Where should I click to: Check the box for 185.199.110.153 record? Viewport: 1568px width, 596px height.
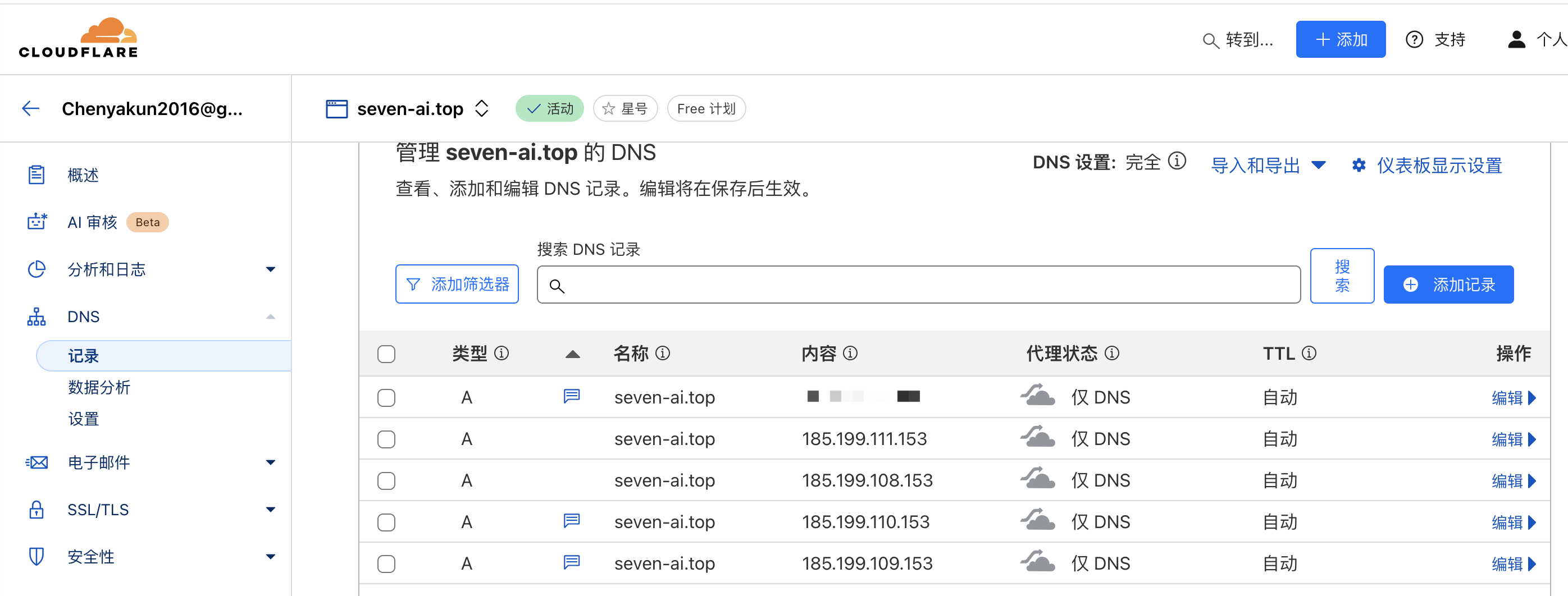(386, 522)
